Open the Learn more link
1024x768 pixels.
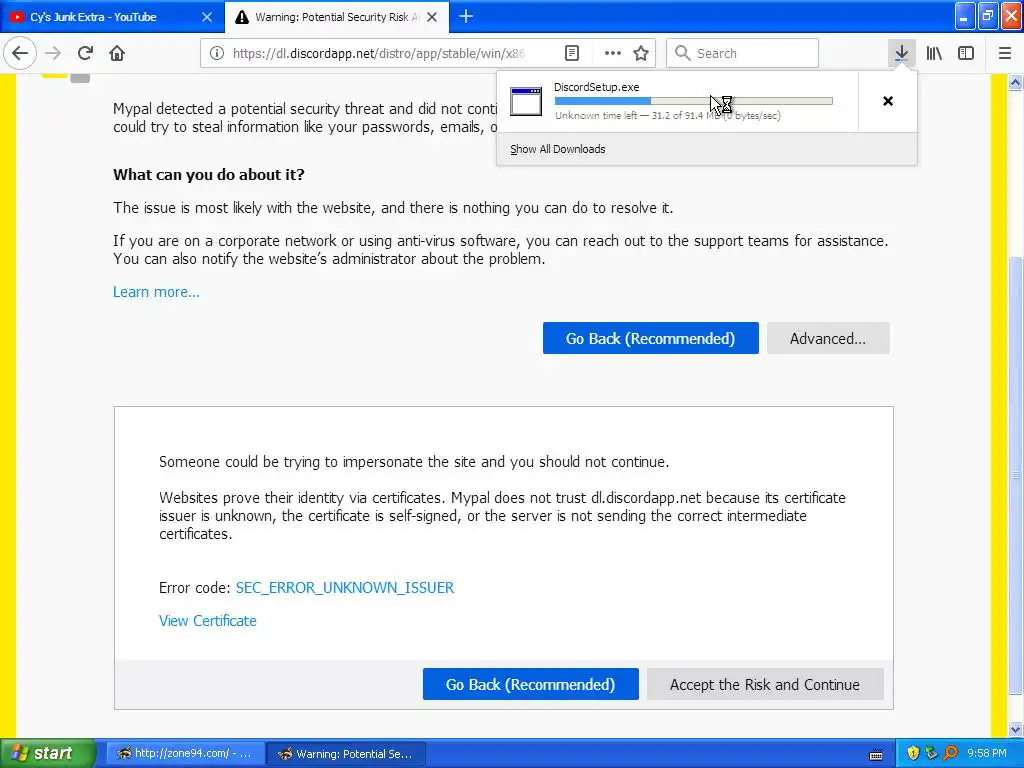click(156, 292)
